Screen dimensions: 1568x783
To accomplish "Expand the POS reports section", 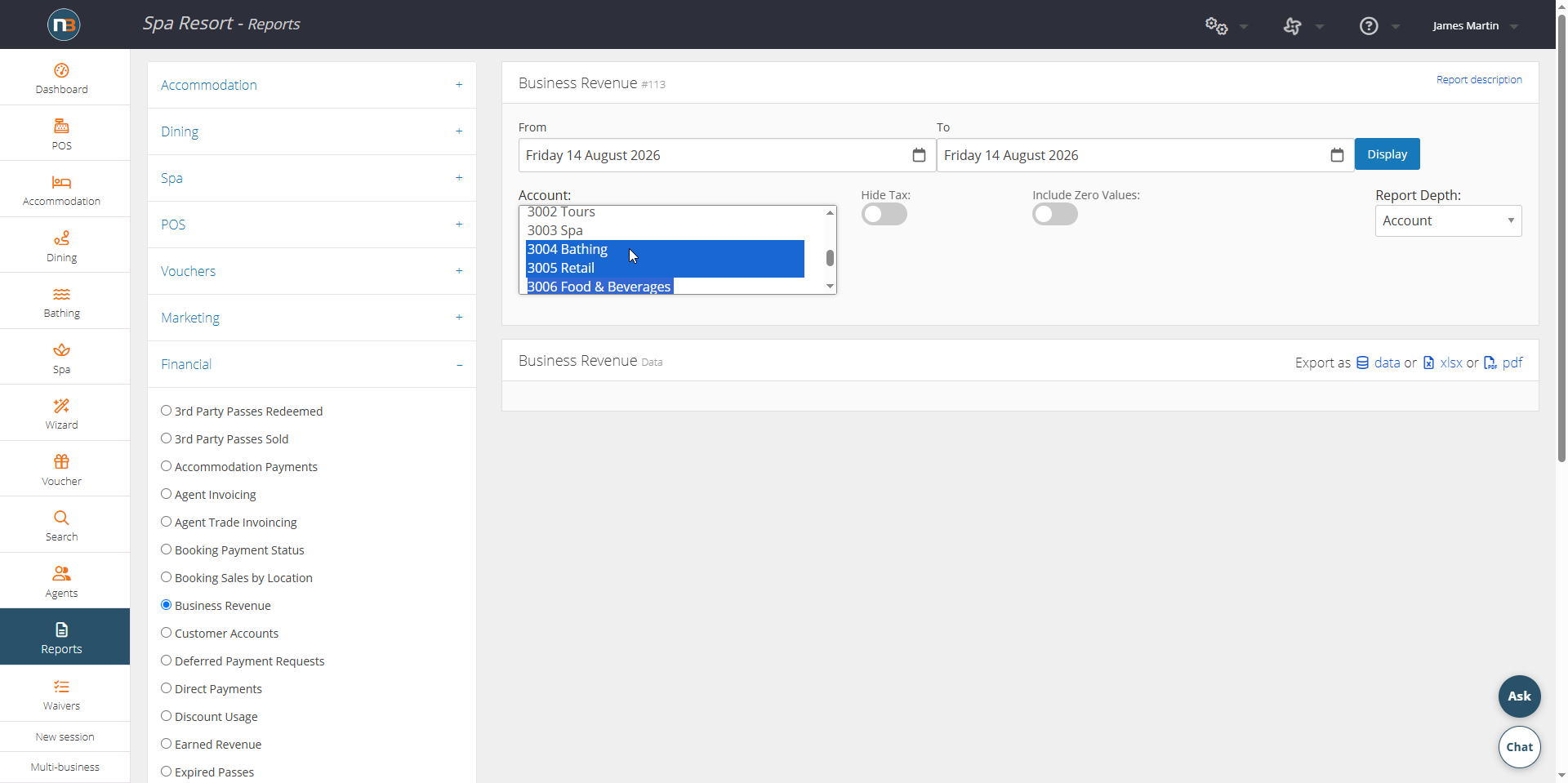I will click(x=312, y=225).
